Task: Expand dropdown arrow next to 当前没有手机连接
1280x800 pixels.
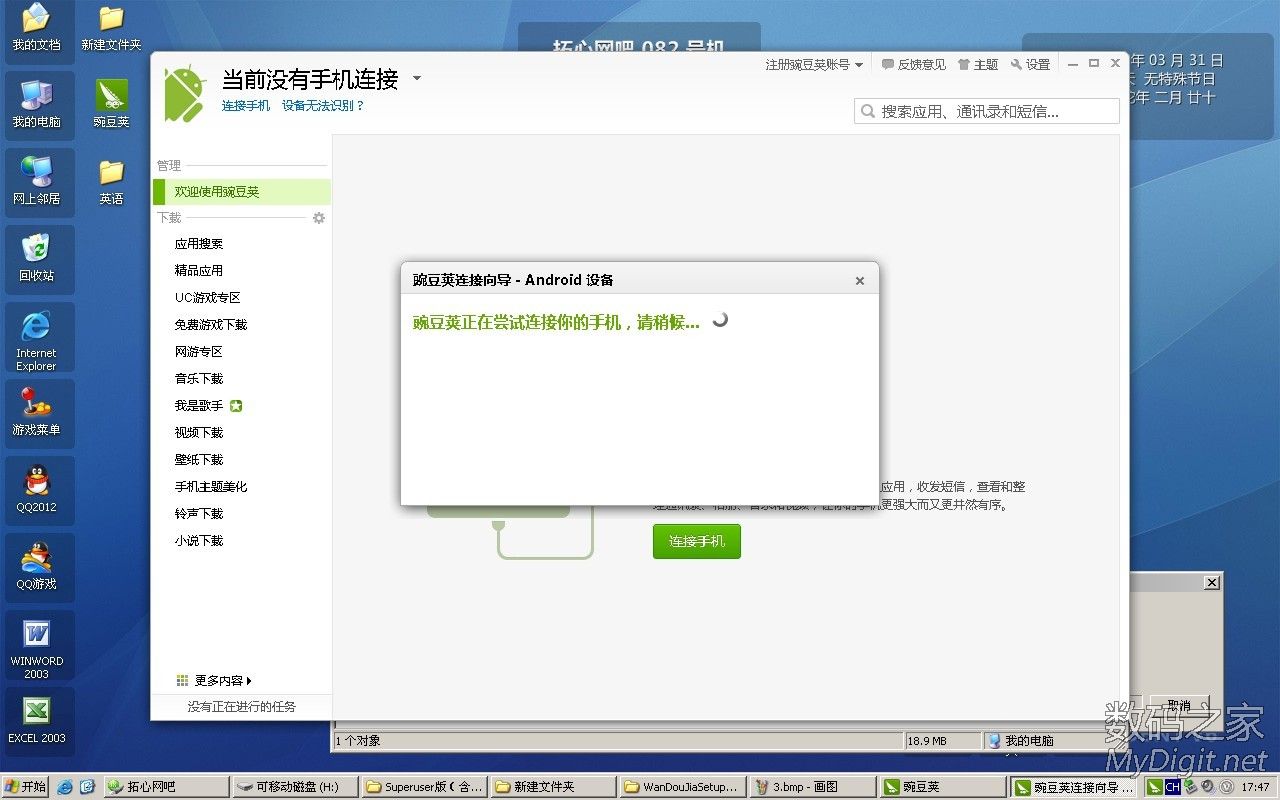Action: tap(417, 78)
